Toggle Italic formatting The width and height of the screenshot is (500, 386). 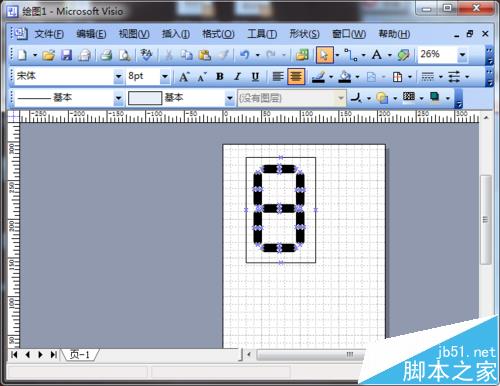(x=237, y=77)
